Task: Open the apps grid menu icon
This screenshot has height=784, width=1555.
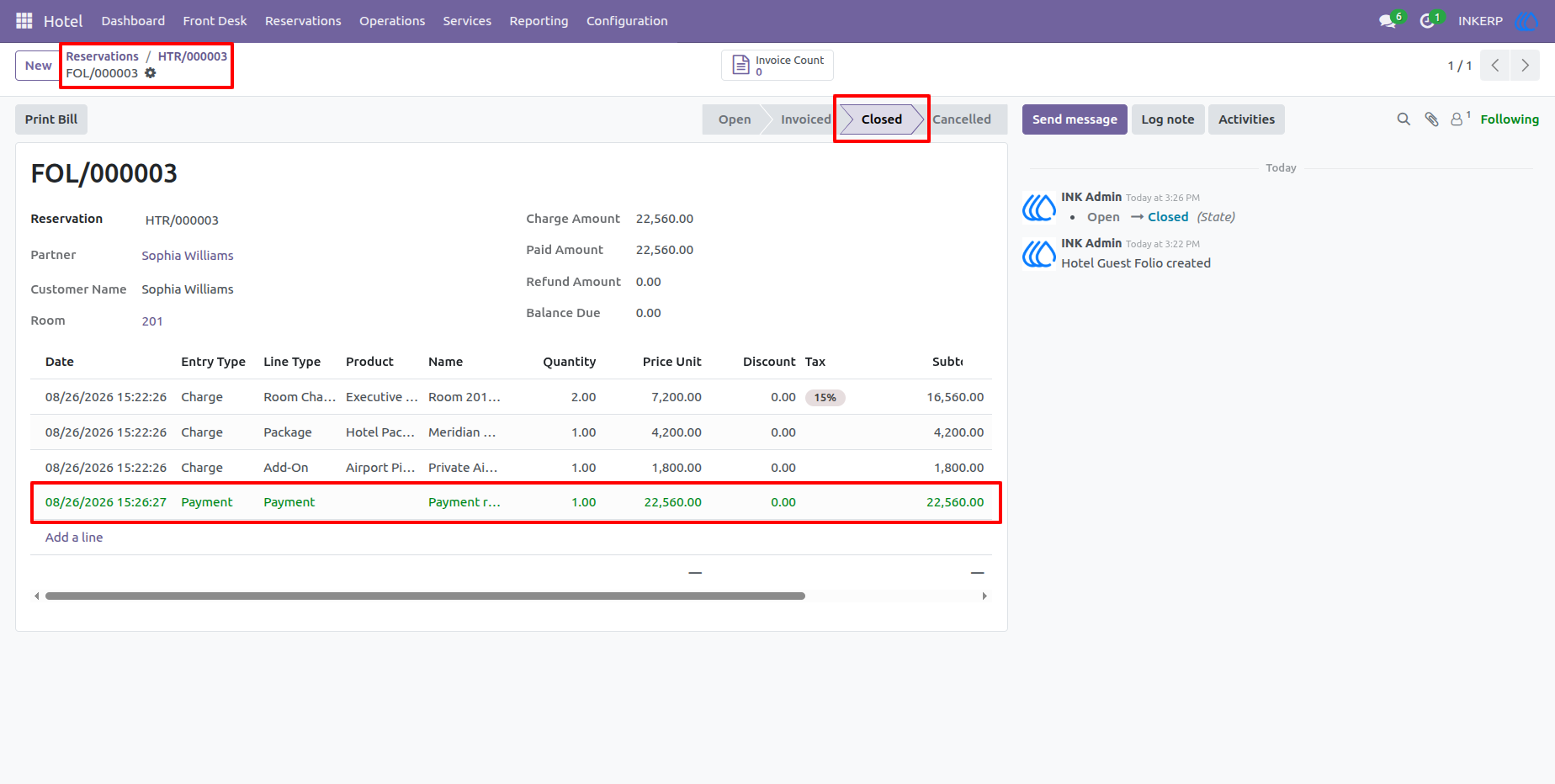Action: pyautogui.click(x=24, y=20)
